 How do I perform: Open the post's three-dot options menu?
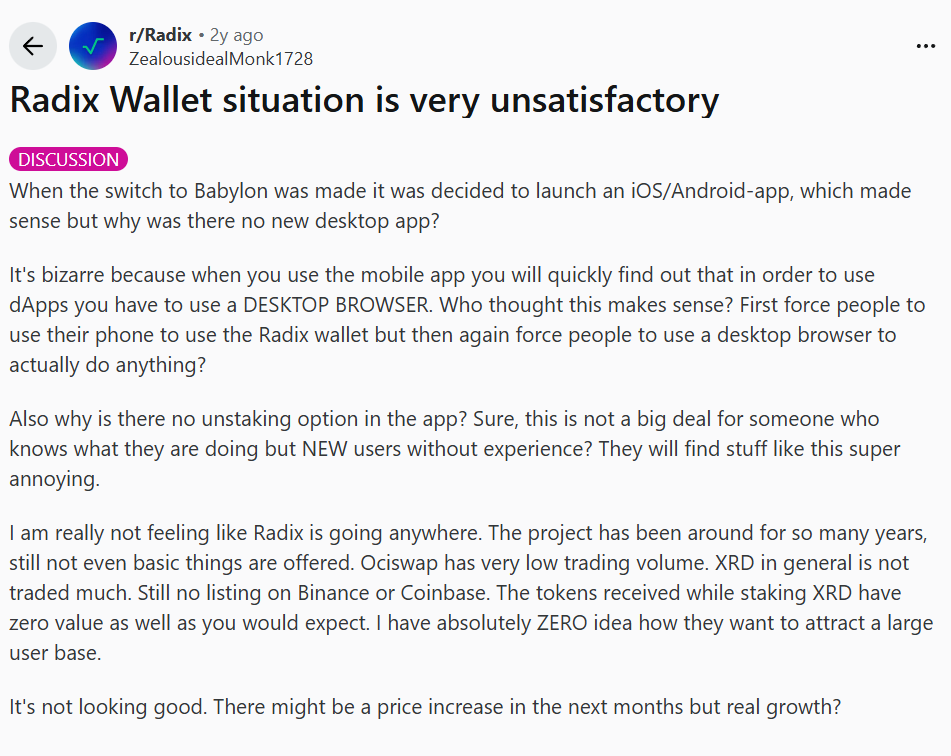point(926,46)
